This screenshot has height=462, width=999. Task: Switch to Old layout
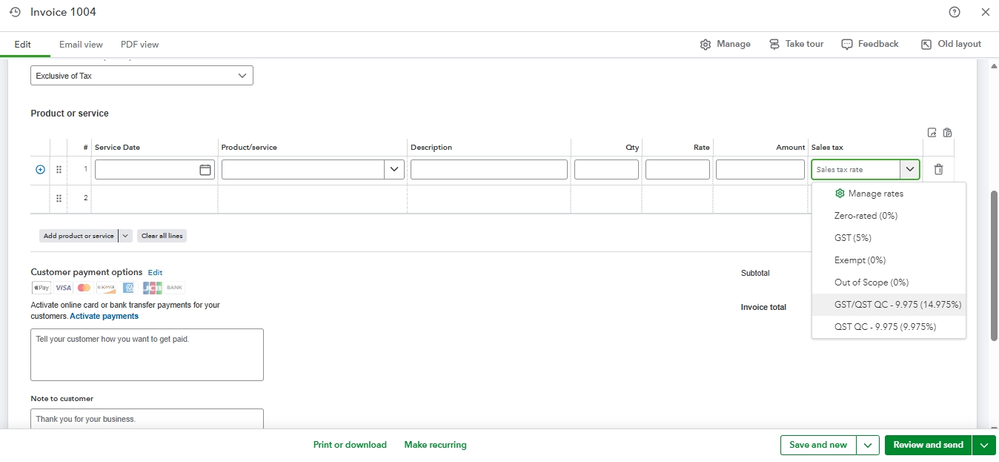951,44
